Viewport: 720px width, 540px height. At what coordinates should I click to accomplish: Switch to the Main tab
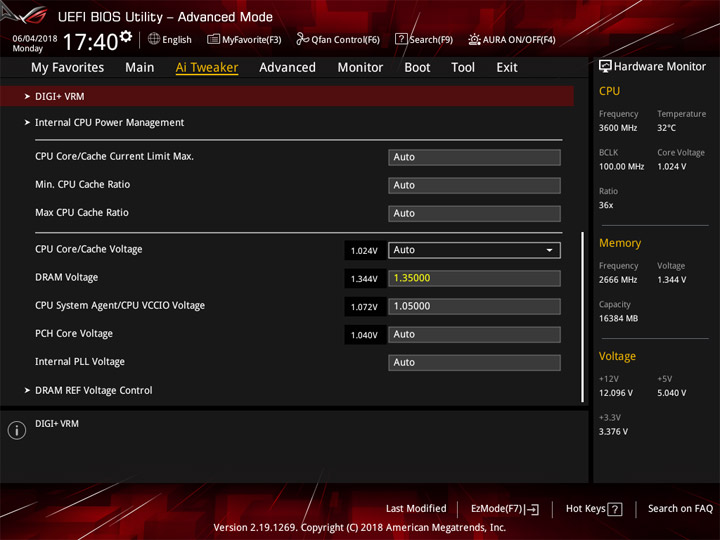140,68
